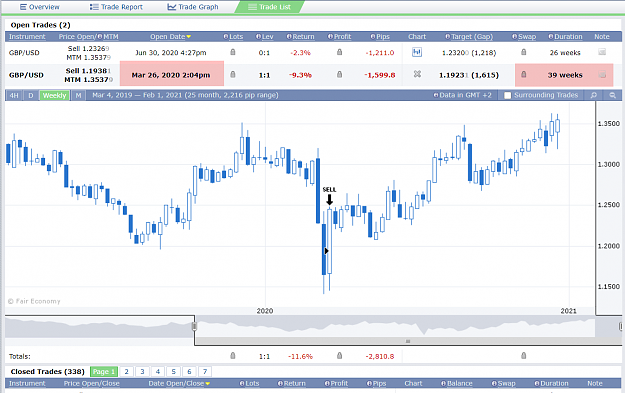625x393 pixels.
Task: Click the Open Date sort arrow
Action: point(189,37)
